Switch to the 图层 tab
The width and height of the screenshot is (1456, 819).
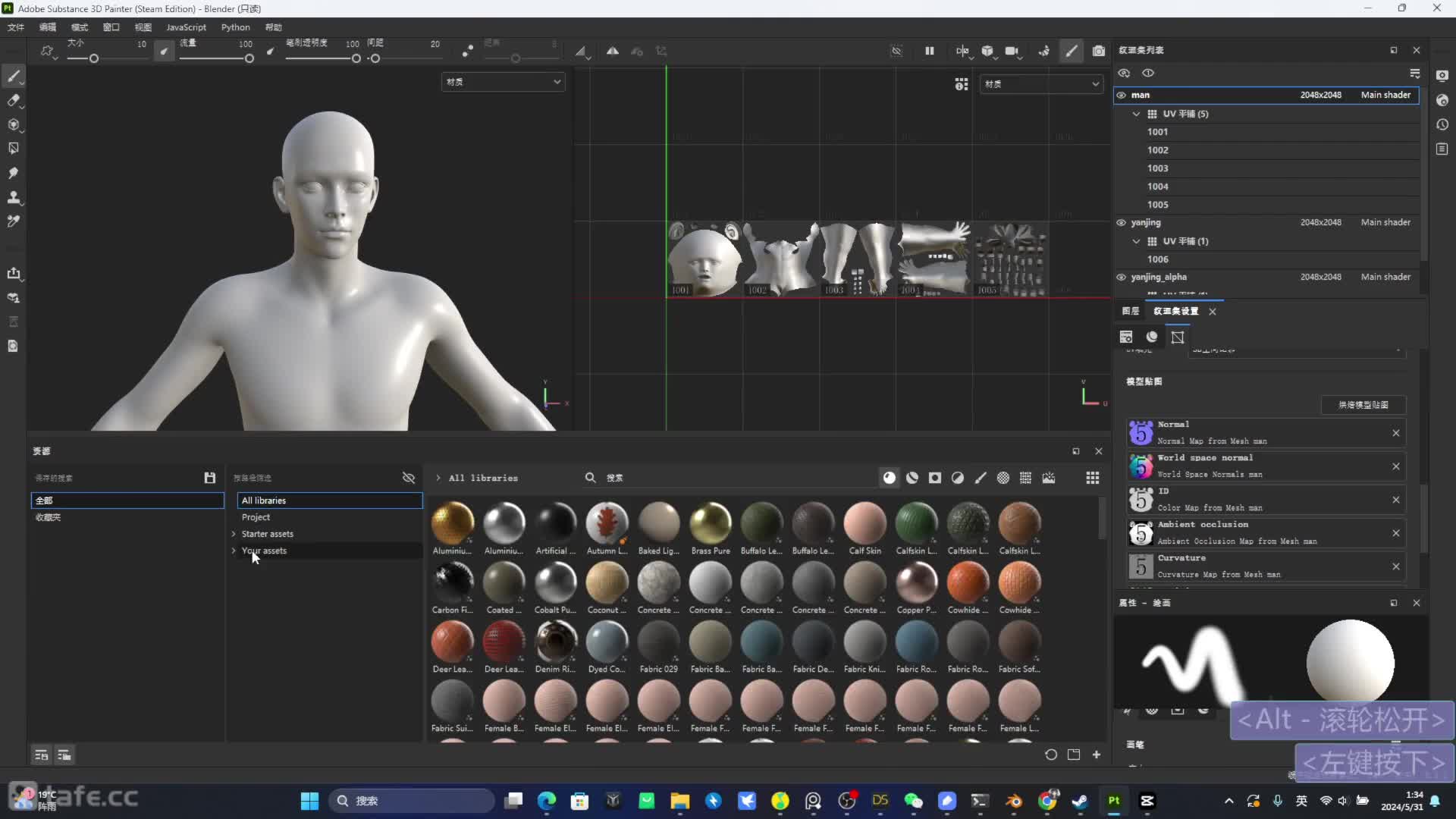tap(1131, 311)
